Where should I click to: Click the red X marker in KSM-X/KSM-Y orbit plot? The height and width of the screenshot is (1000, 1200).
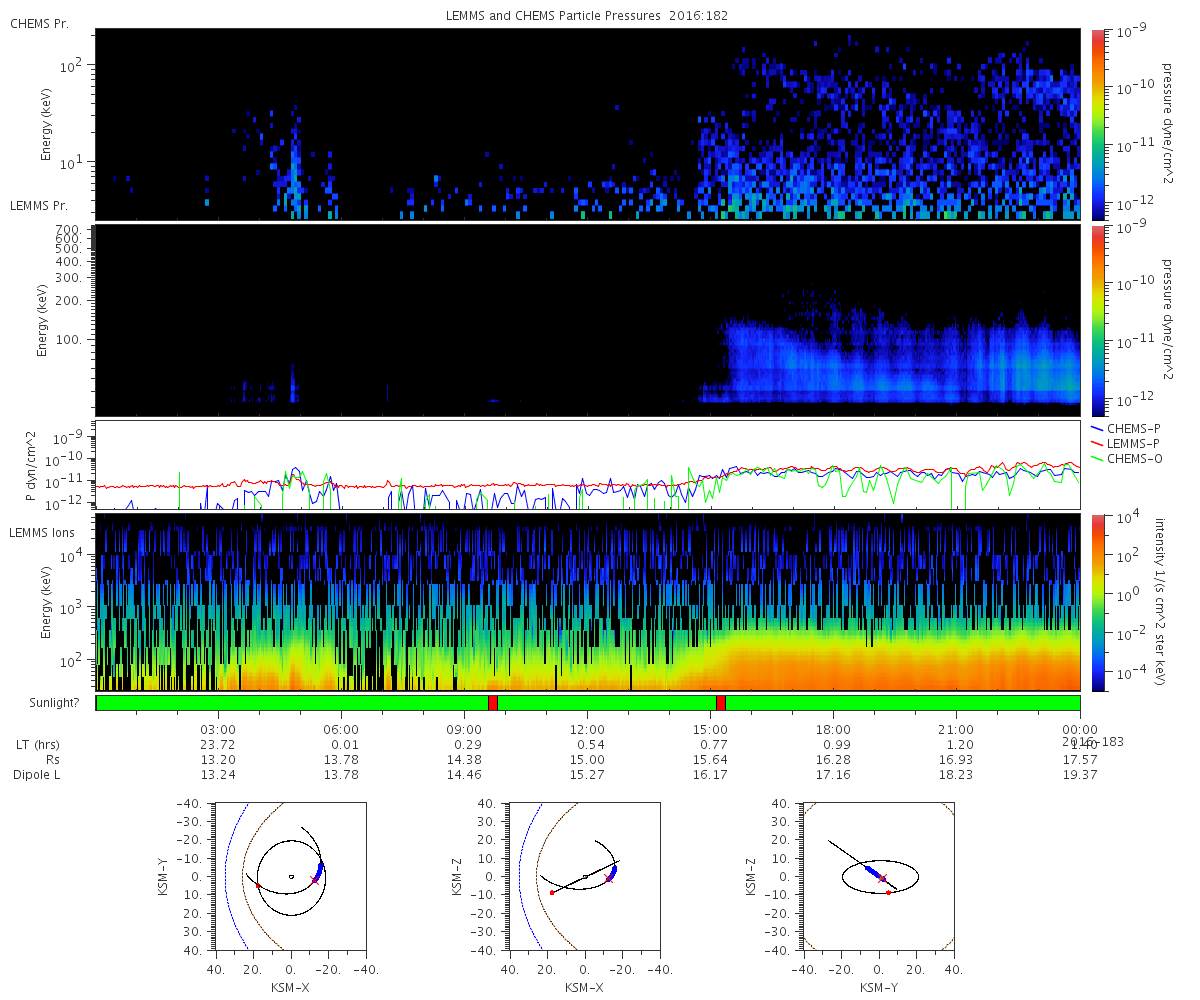tap(315, 880)
